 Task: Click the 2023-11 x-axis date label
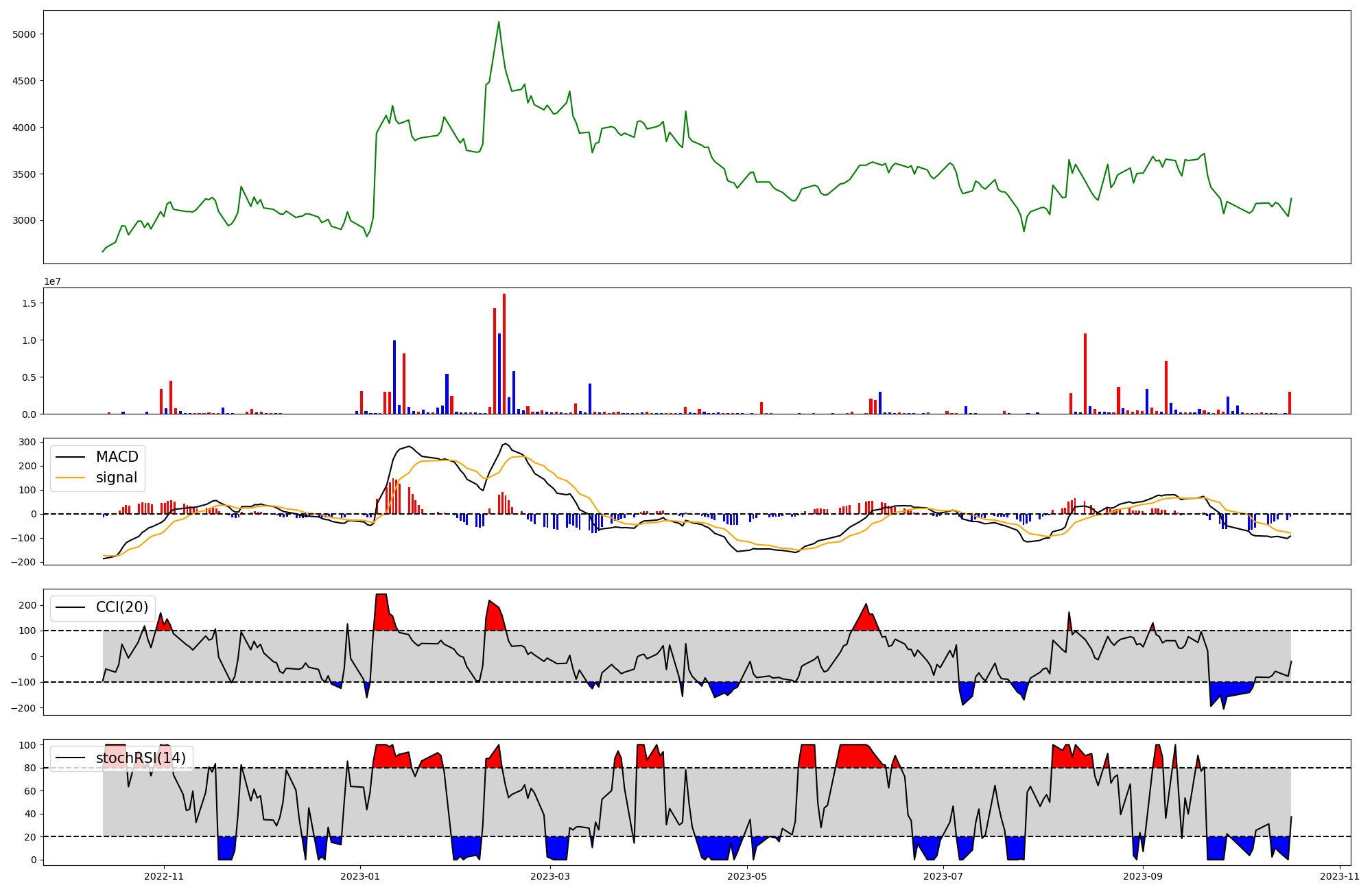coord(1340,876)
